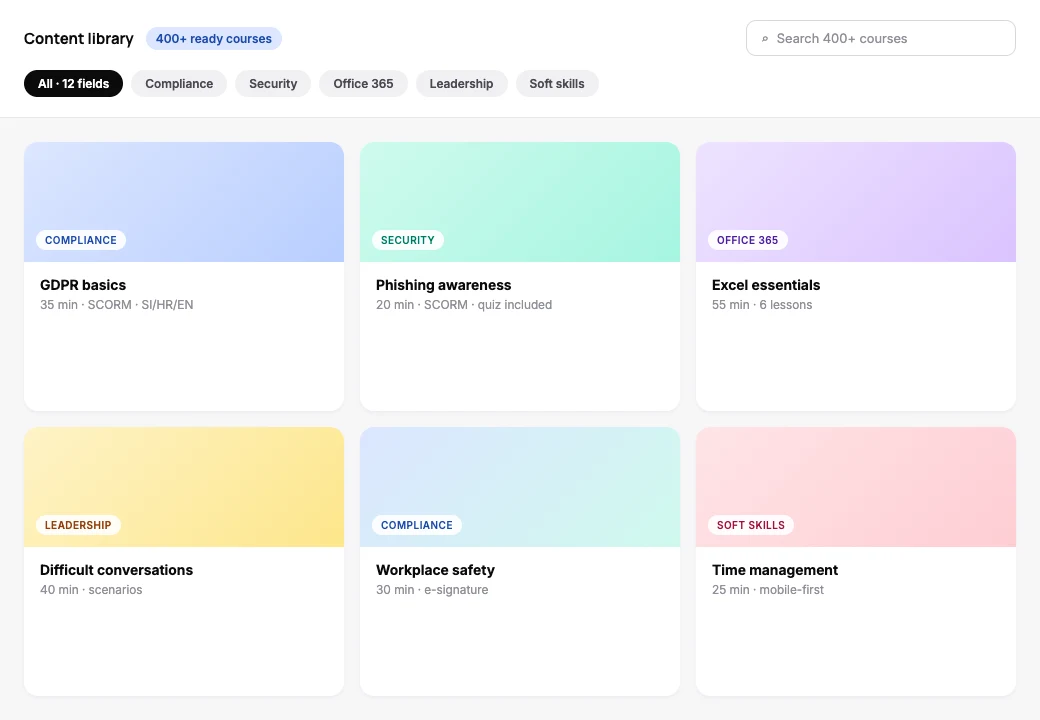
Task: Click the Workplace safety title
Action: click(435, 570)
